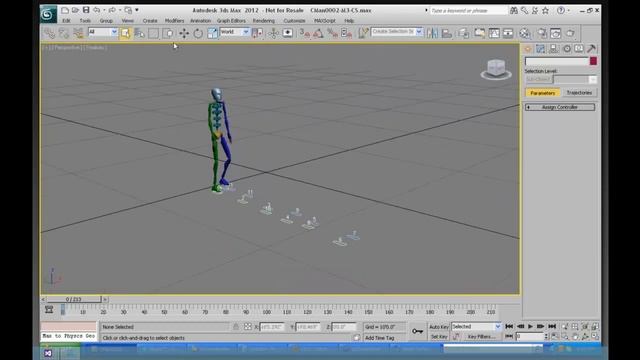Open the Key Filters dialog button

(481, 337)
